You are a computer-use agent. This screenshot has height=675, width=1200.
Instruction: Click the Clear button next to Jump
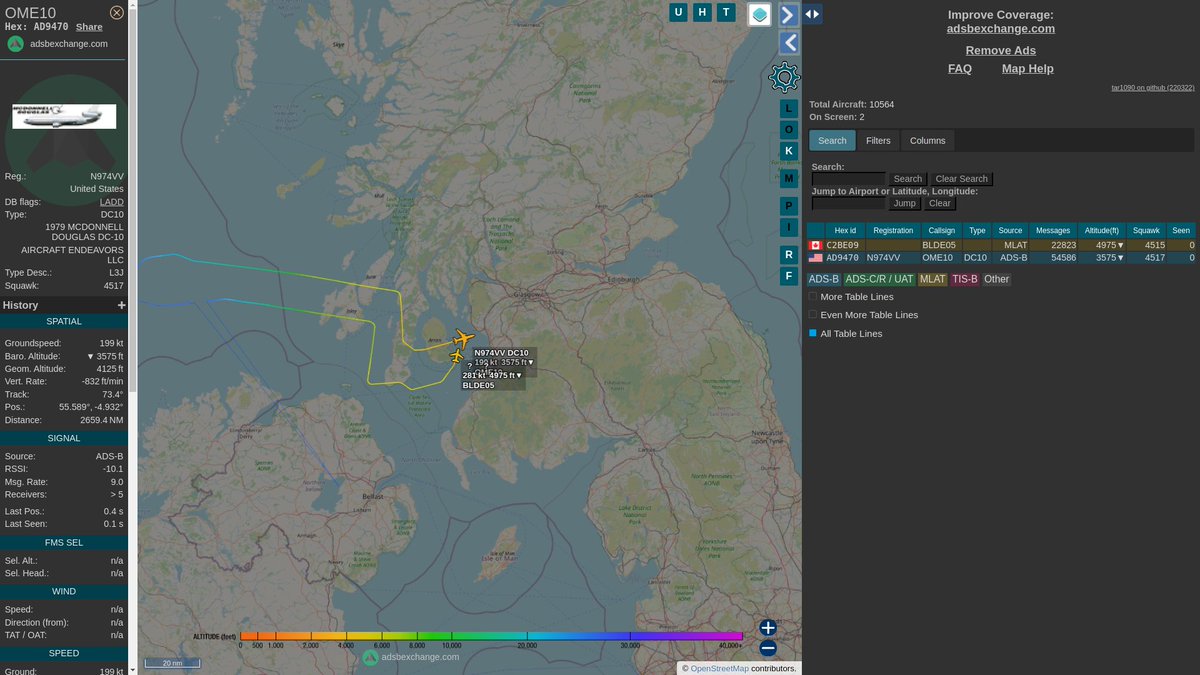pyautogui.click(x=940, y=203)
